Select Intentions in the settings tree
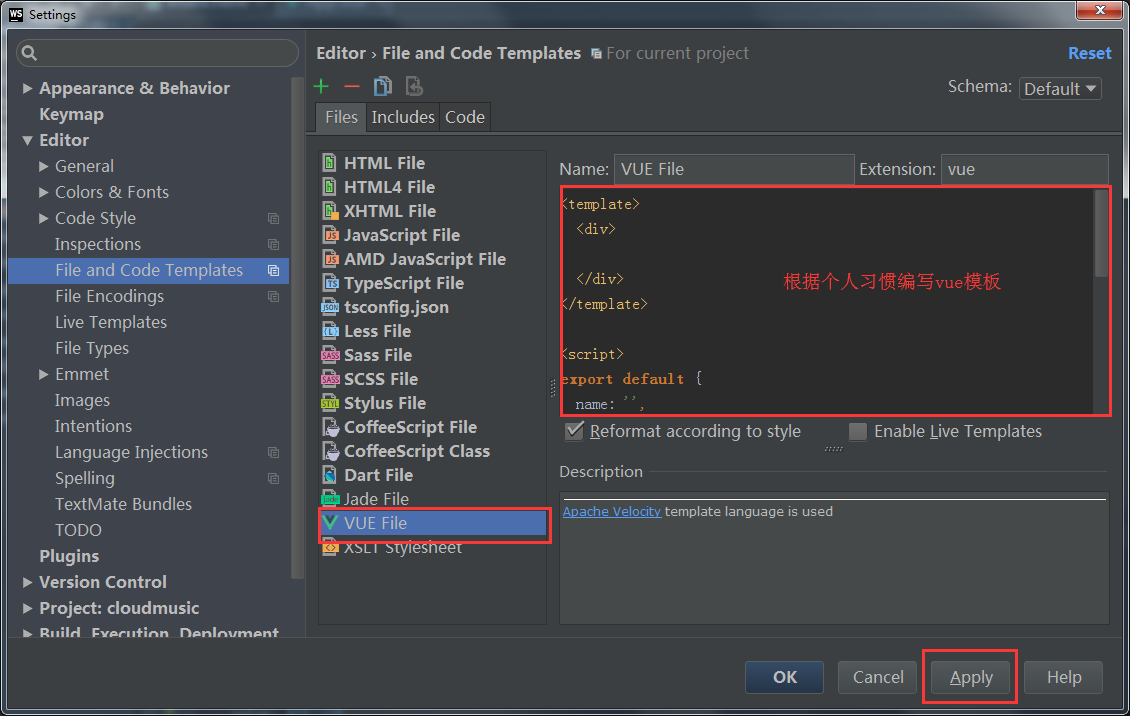The height and width of the screenshot is (716, 1130). point(93,426)
